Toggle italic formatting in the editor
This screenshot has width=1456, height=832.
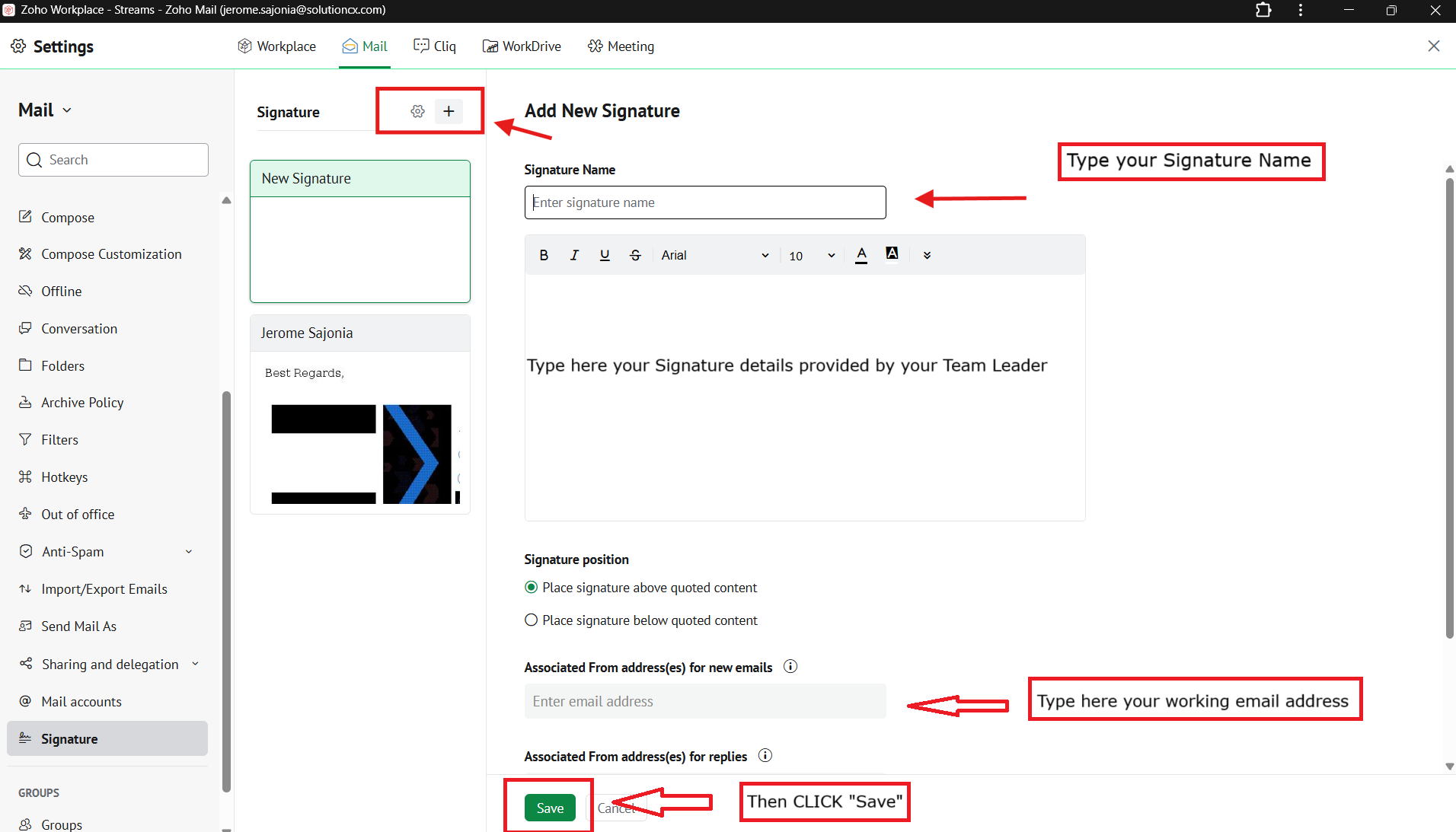pyautogui.click(x=574, y=255)
